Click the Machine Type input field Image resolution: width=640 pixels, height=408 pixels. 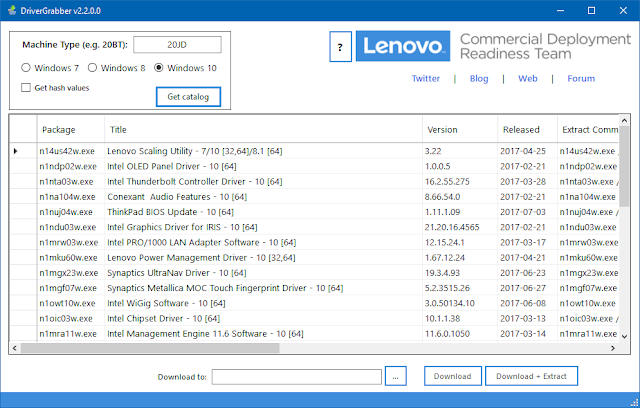(x=177, y=44)
